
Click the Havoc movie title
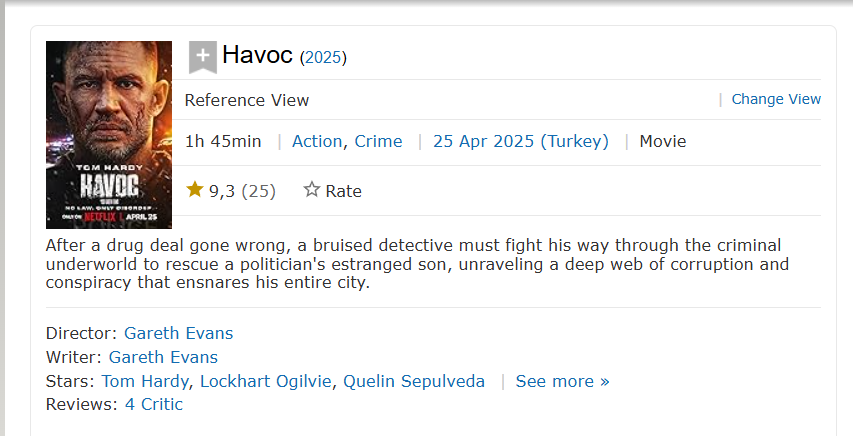pyautogui.click(x=258, y=55)
